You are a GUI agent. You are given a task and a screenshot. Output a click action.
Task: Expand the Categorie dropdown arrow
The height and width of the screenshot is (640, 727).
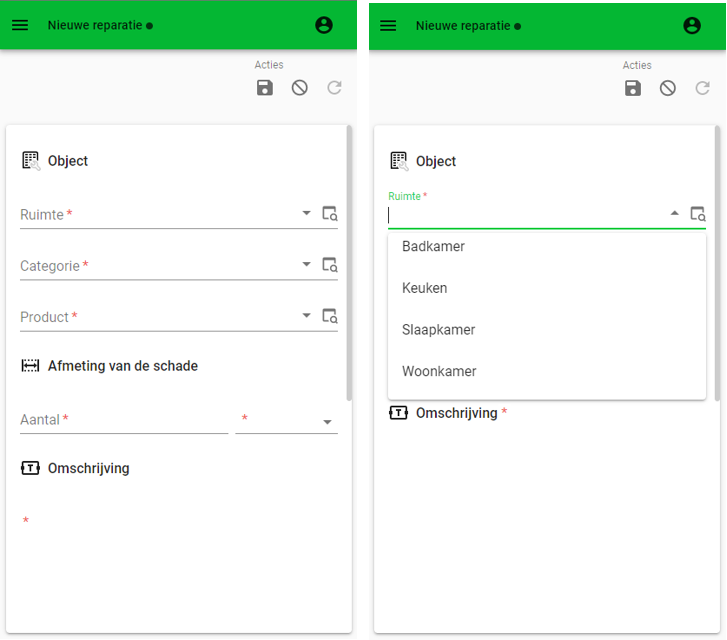306,264
